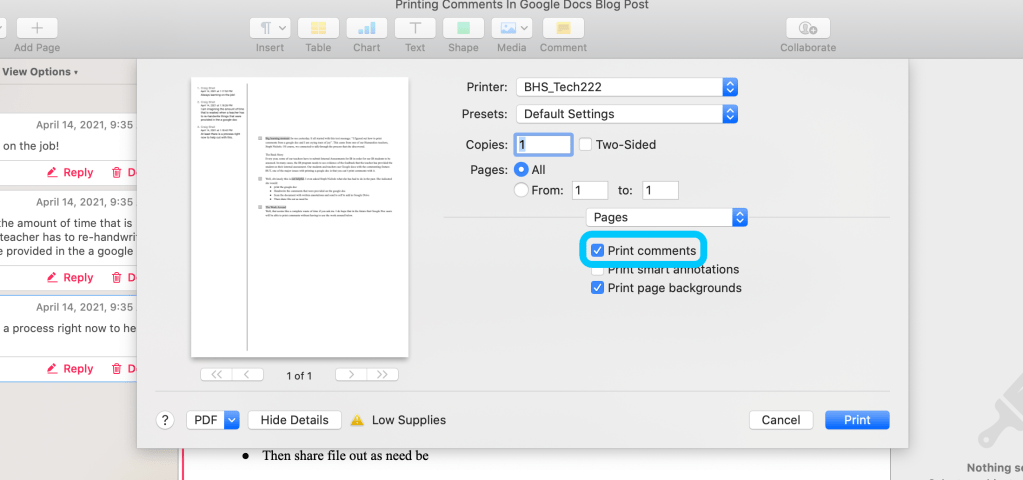1023x480 pixels.
Task: Click the Copies input field
Action: click(543, 144)
